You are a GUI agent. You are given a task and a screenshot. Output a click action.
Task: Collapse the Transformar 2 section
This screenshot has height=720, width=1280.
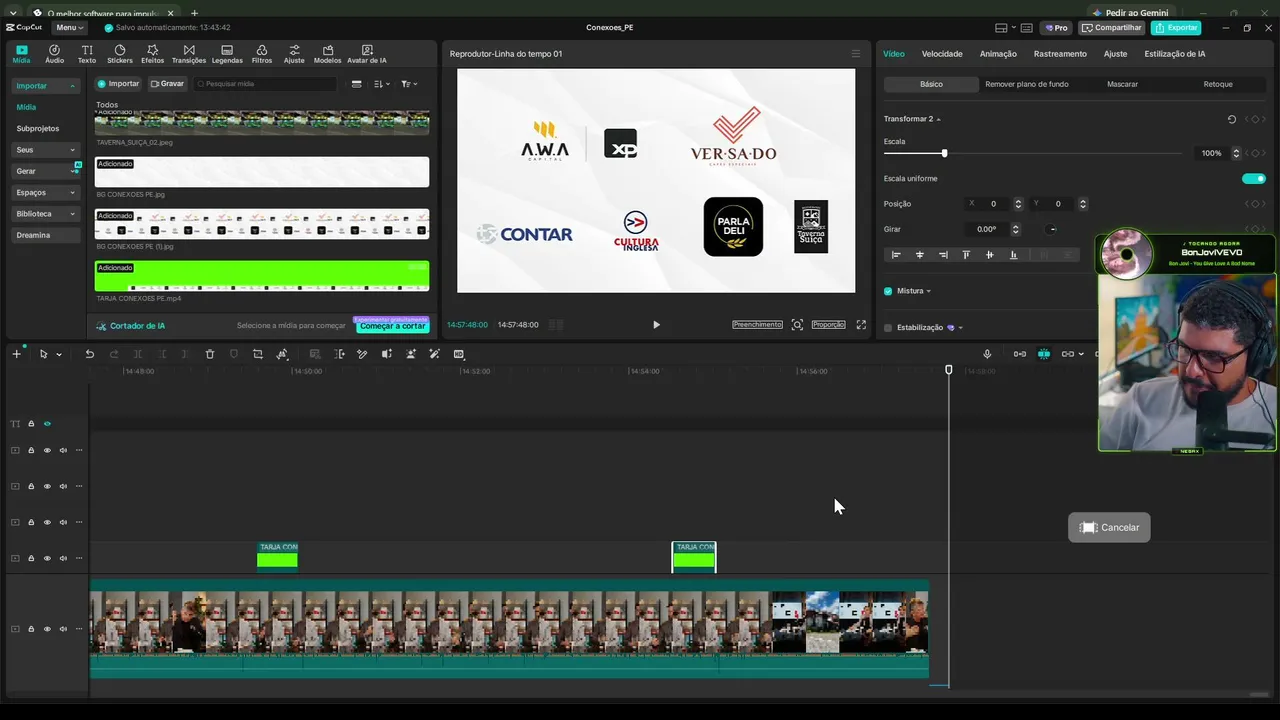(x=938, y=119)
